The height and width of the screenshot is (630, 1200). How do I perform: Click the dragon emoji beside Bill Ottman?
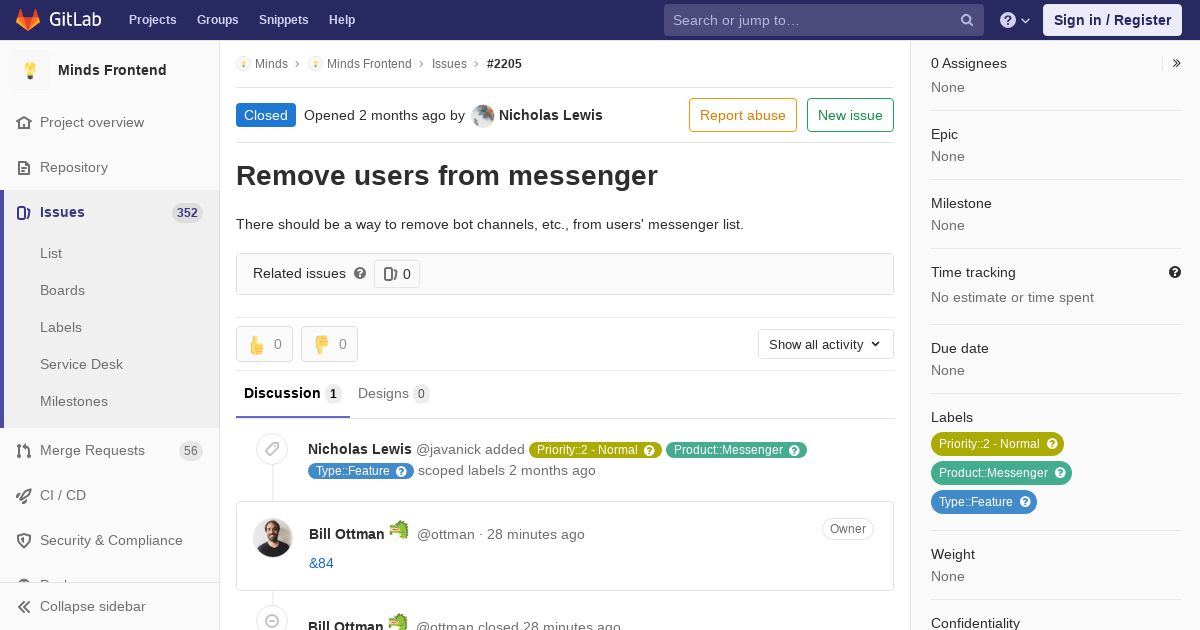(399, 530)
